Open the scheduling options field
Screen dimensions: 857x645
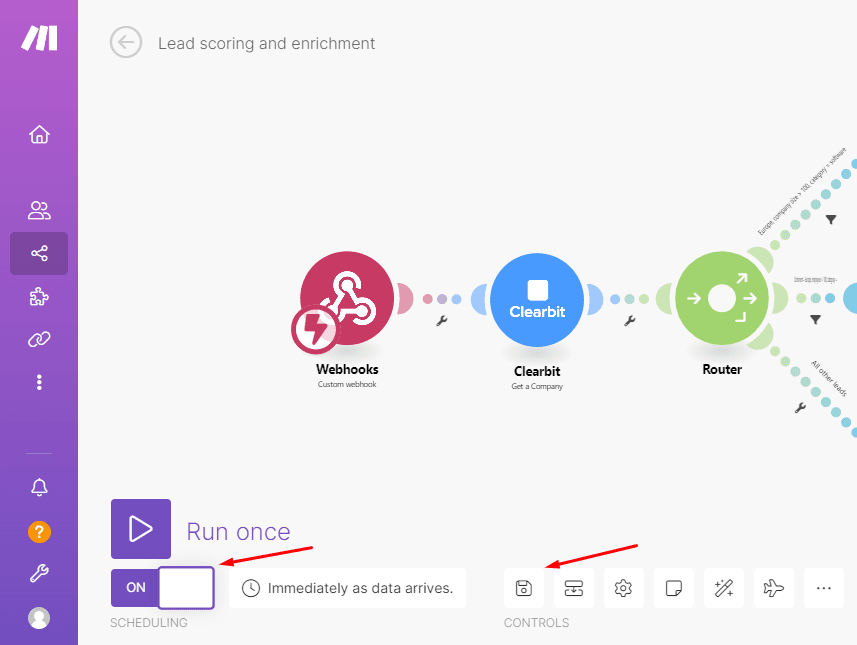347,588
